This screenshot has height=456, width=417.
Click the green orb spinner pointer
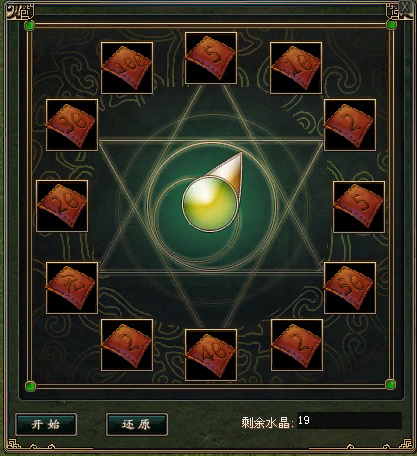pyautogui.click(x=213, y=193)
